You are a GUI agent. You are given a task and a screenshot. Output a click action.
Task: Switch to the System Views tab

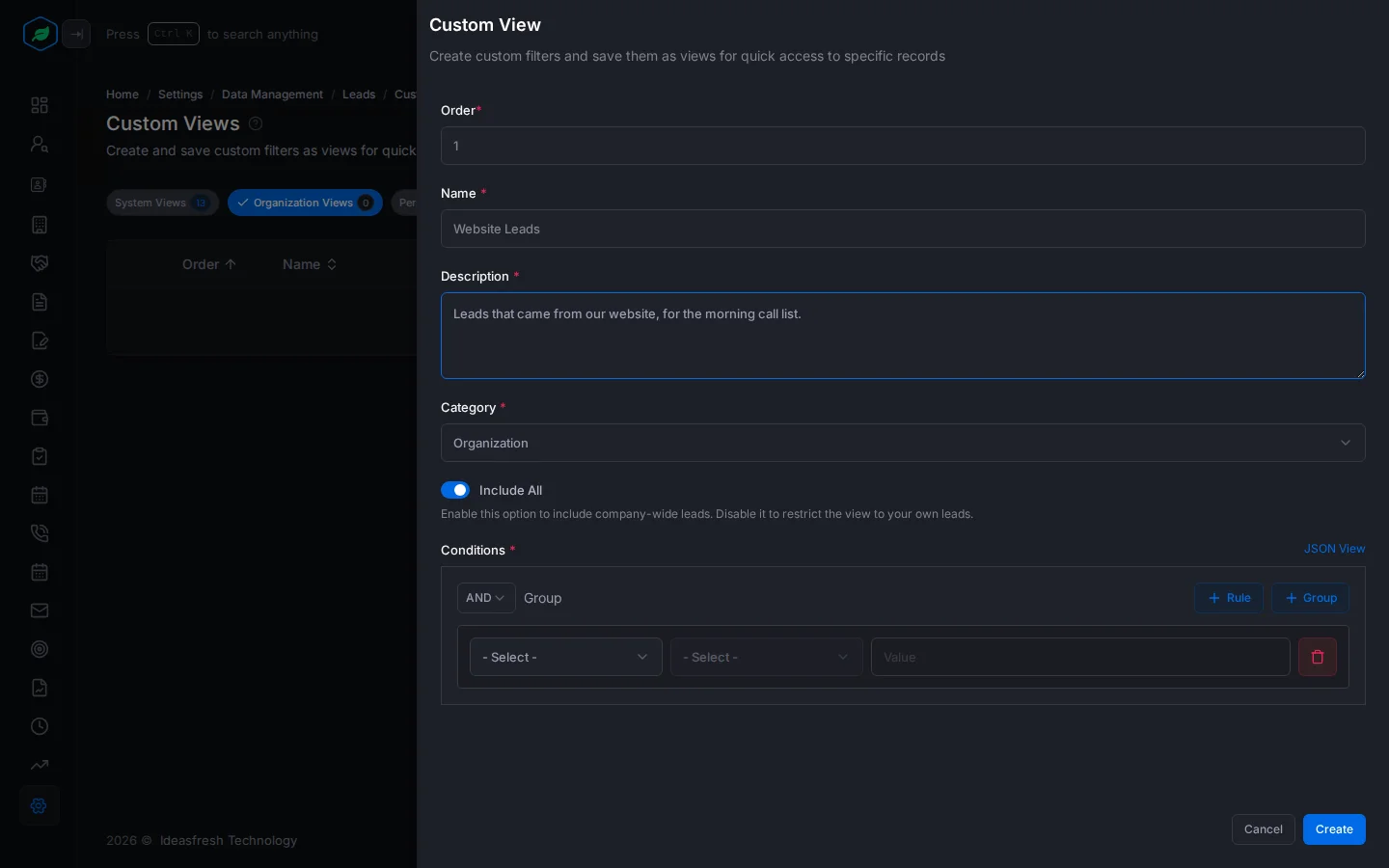[162, 203]
